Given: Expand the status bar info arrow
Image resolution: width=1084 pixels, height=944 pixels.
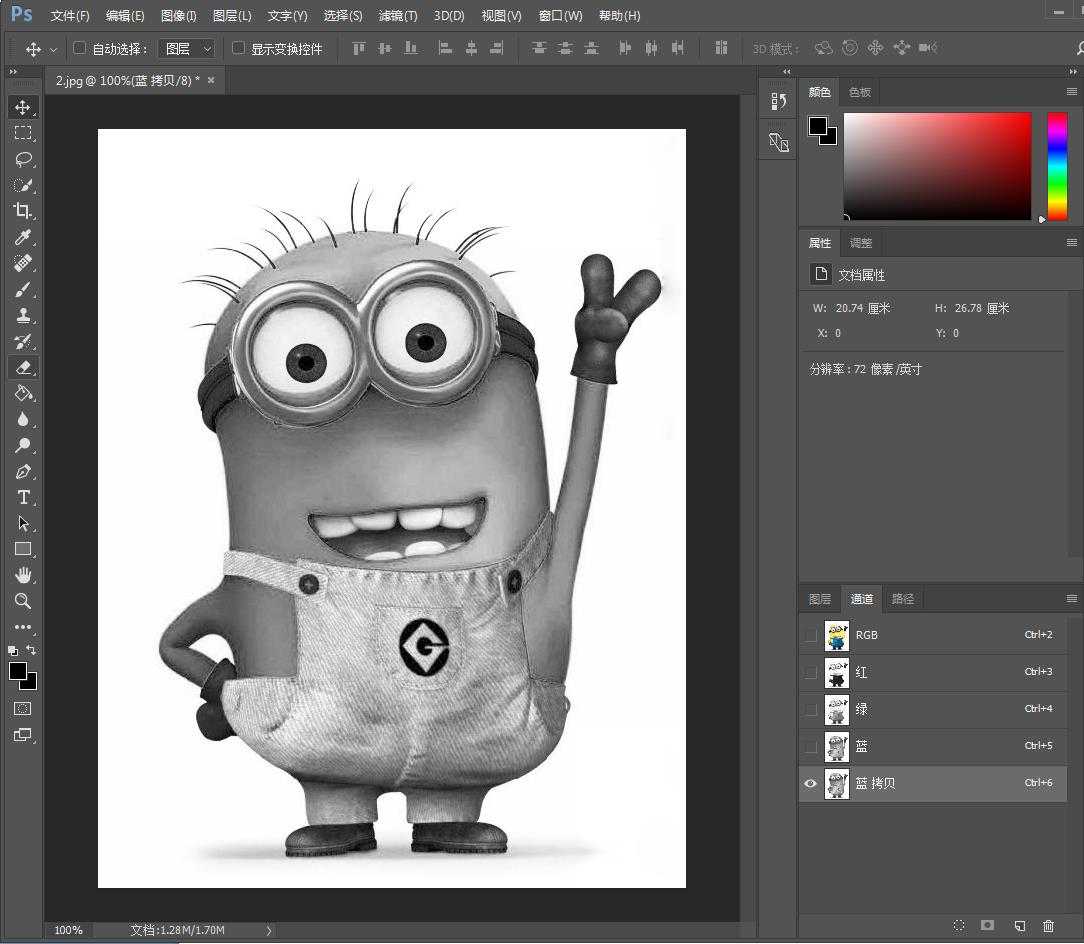Looking at the screenshot, I should 268,930.
